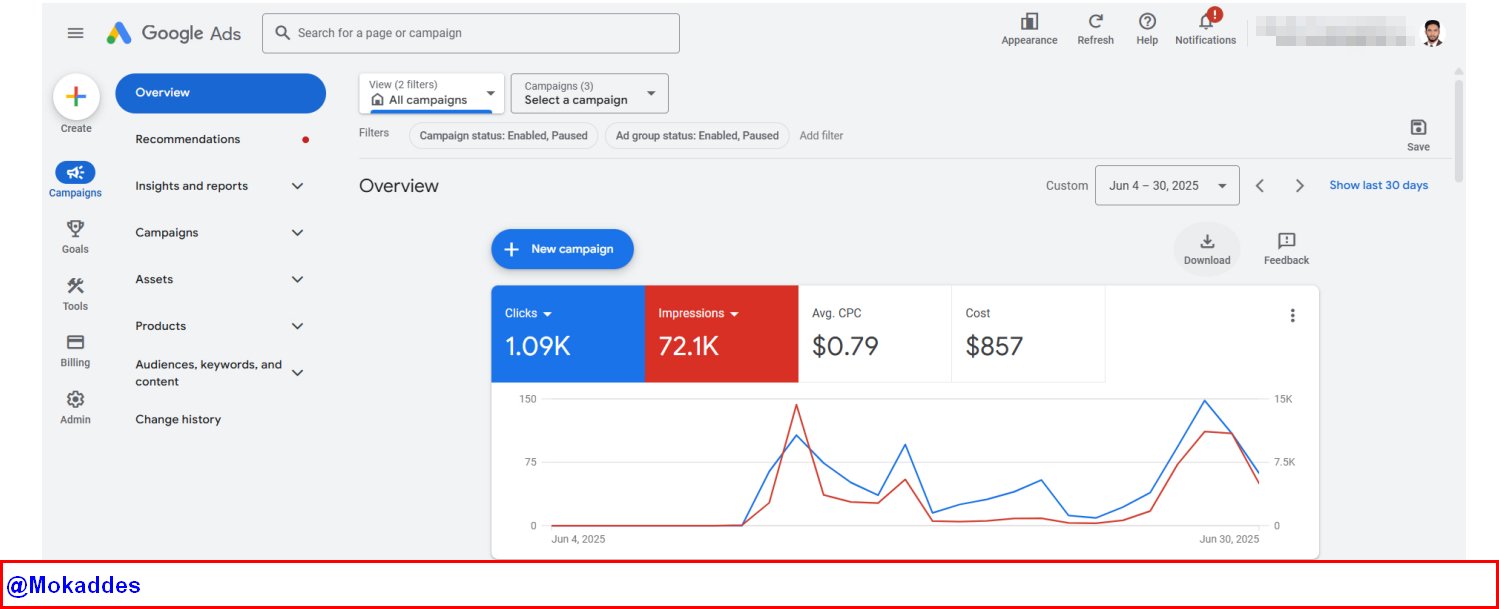Viewport: 1499px width, 609px height.
Task: Select the Cost scorecard
Action: pyautogui.click(x=1028, y=334)
